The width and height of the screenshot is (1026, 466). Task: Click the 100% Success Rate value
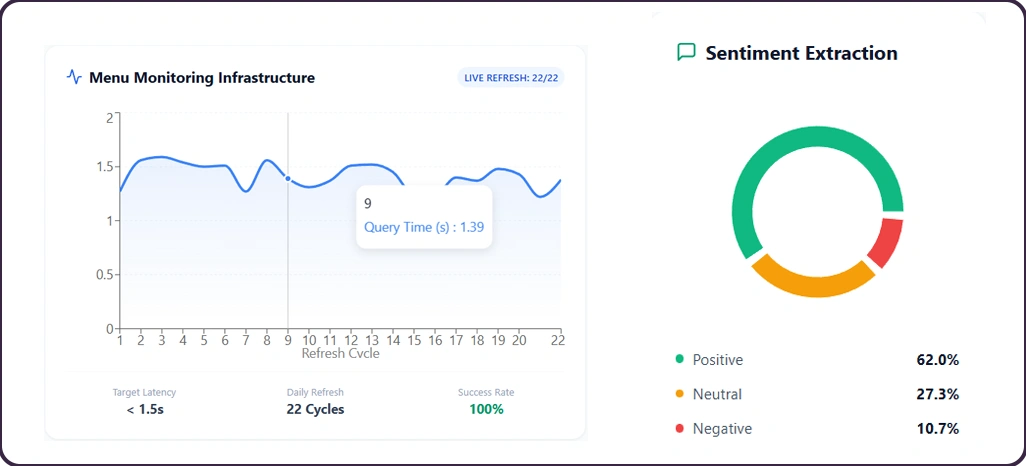click(x=486, y=409)
